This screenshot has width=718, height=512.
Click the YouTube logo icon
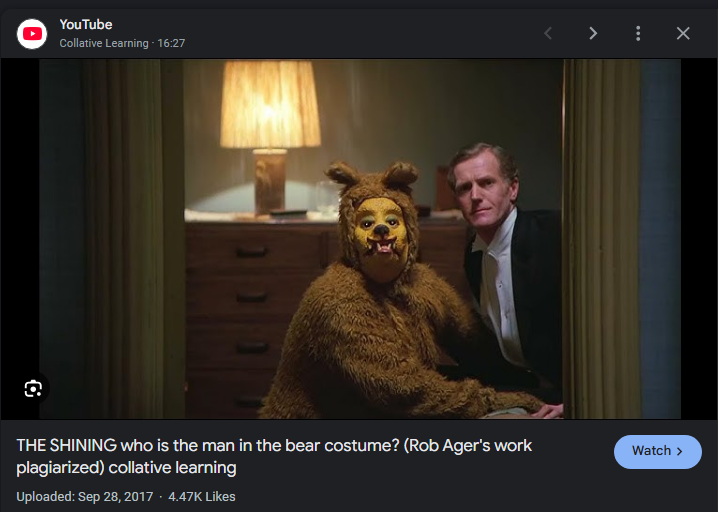point(33,34)
